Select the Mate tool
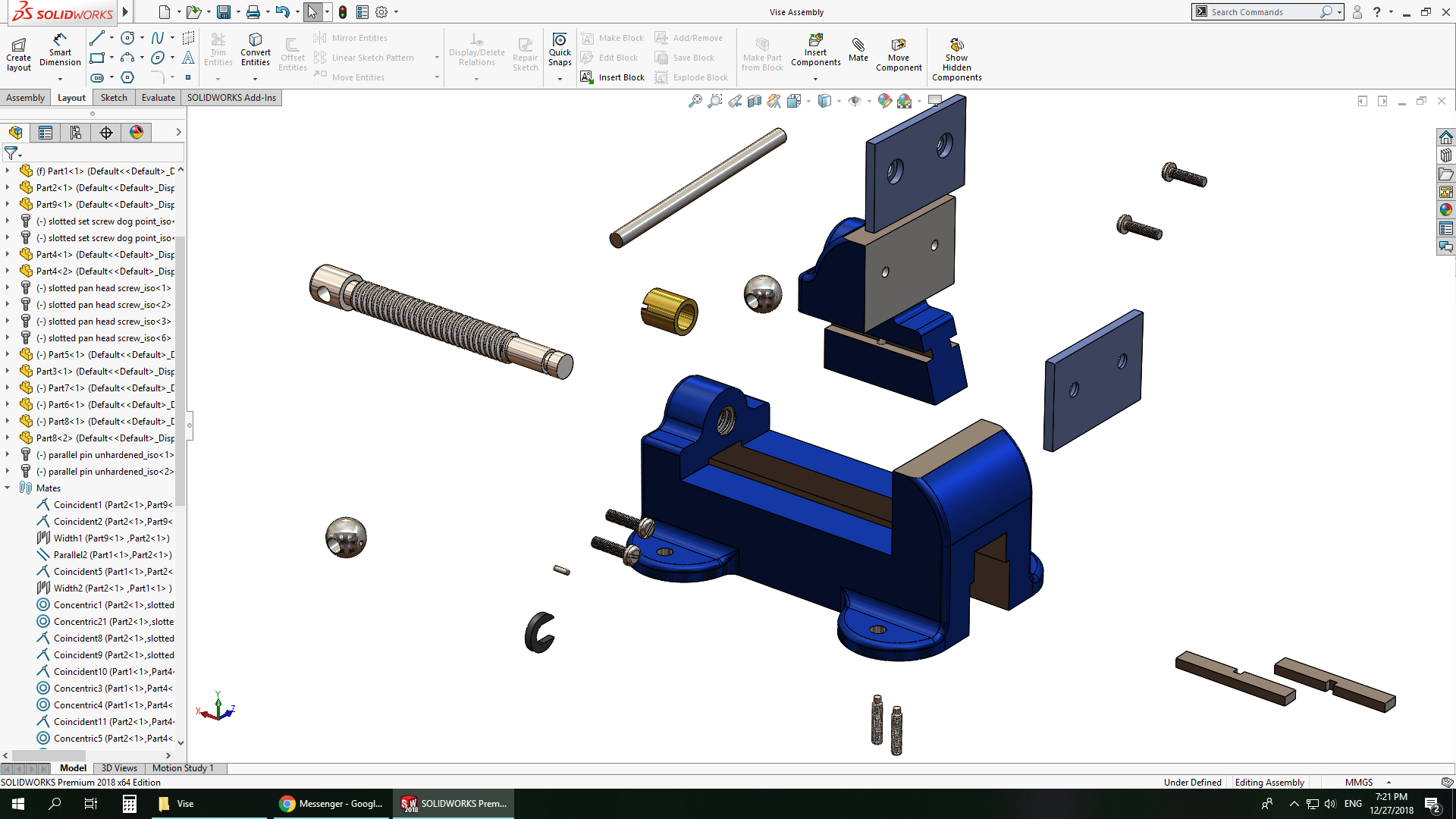The image size is (1456, 819). (858, 50)
